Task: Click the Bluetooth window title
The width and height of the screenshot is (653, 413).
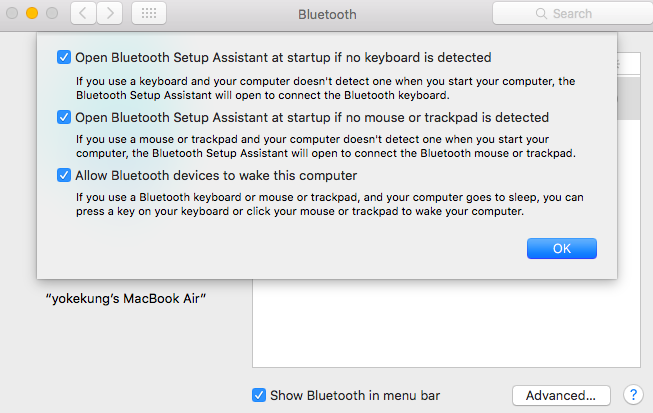Action: coord(326,14)
